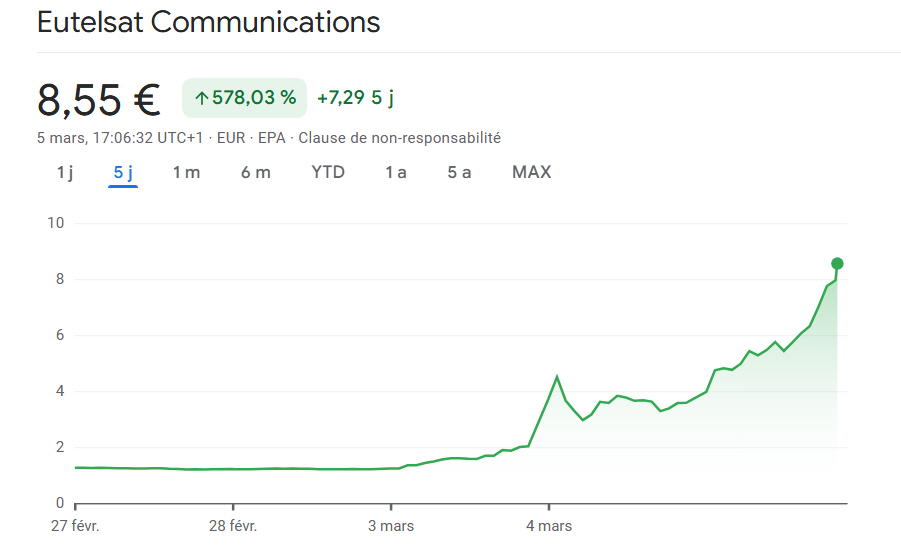The image size is (901, 558).
Task: Open the 5 a chart range
Action: tap(459, 172)
